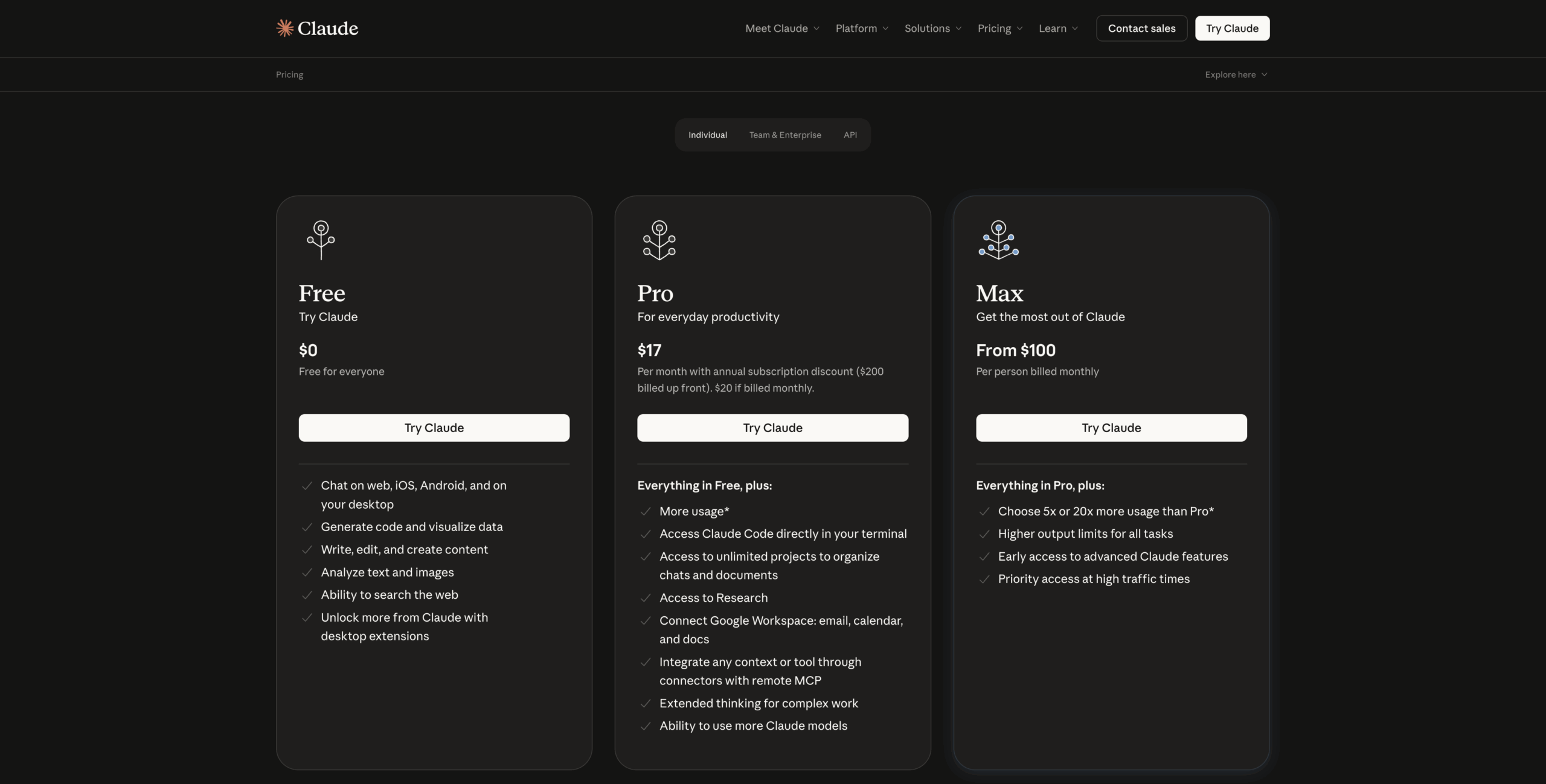Click checkmark beside Priority access at high traffic
The image size is (1546, 784).
coord(984,579)
